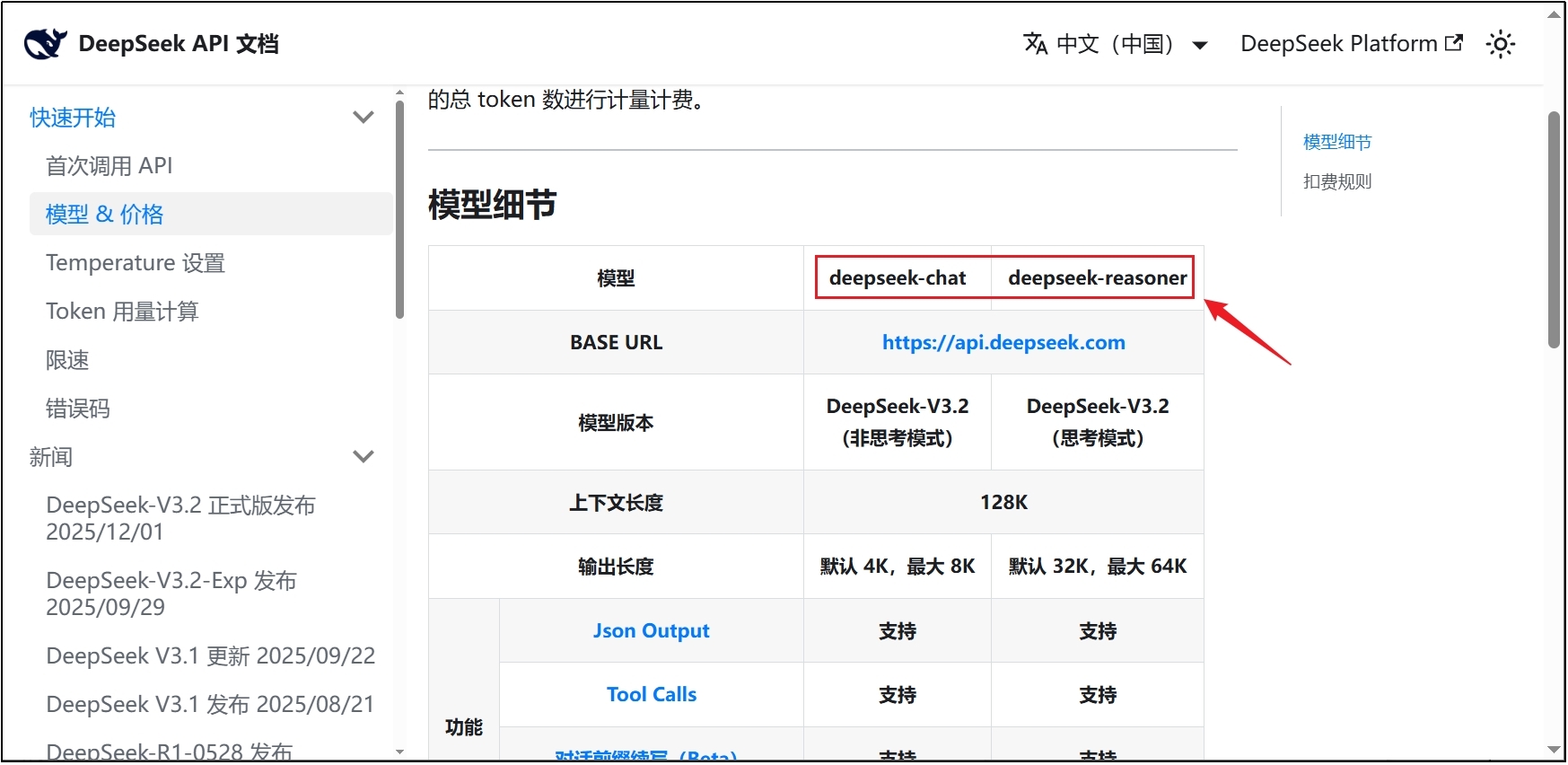Click page scroll up arrow
This screenshot has width=1568, height=765.
pyautogui.click(x=1555, y=14)
